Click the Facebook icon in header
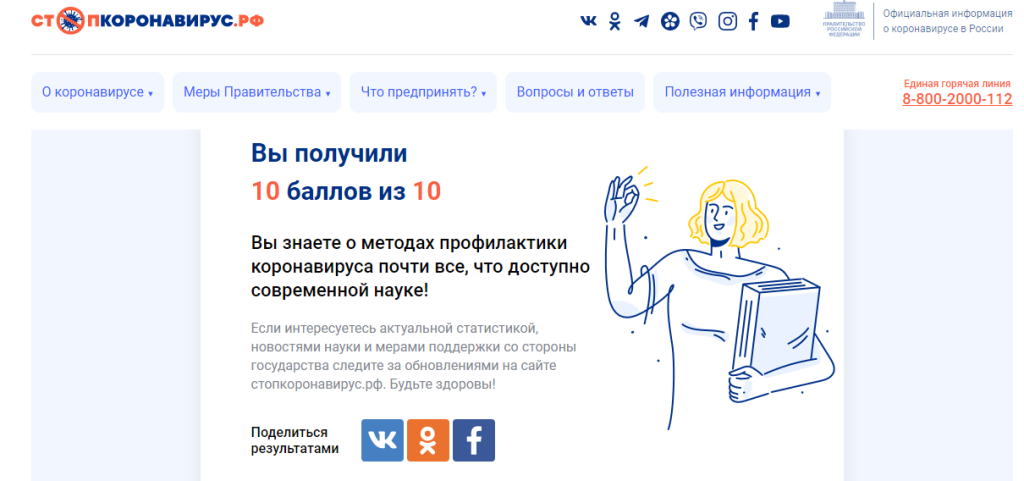Image resolution: width=1024 pixels, height=481 pixels. (x=754, y=21)
